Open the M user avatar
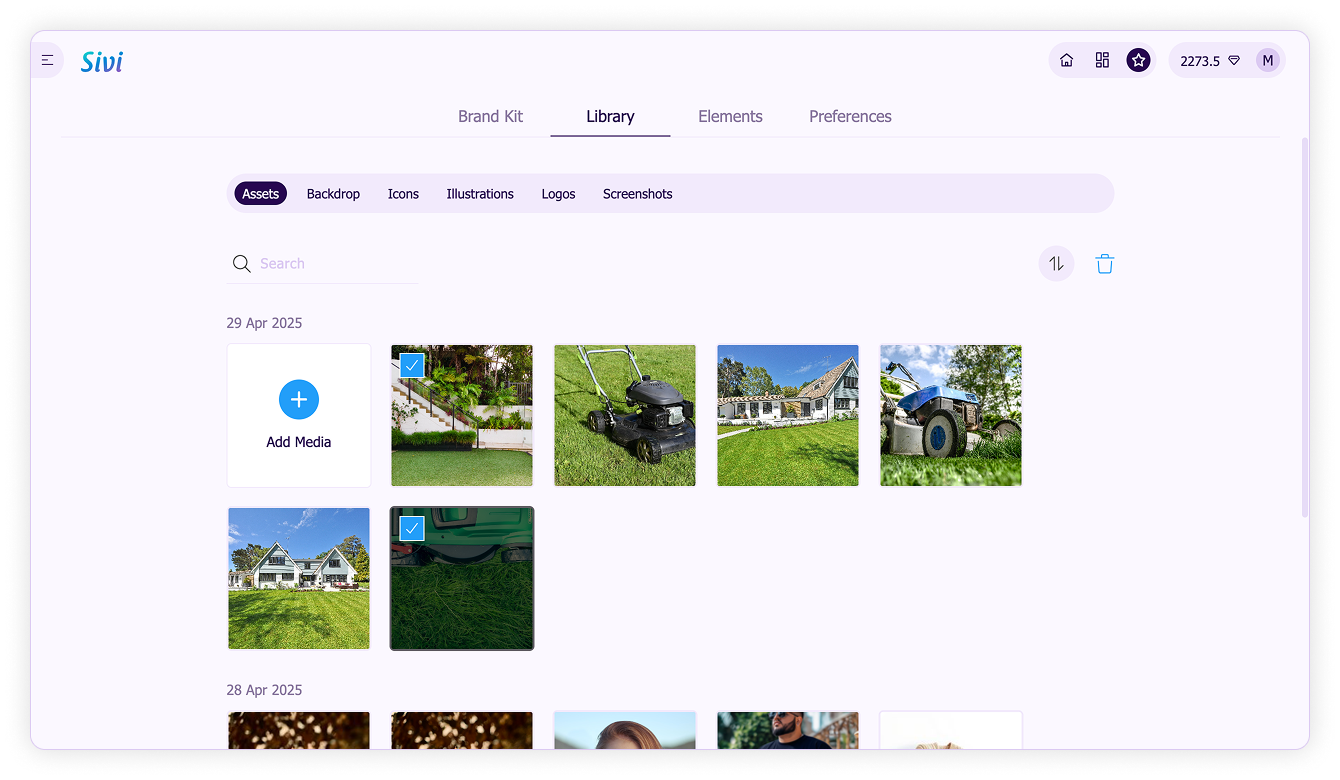The height and width of the screenshot is (780, 1340). tap(1268, 61)
